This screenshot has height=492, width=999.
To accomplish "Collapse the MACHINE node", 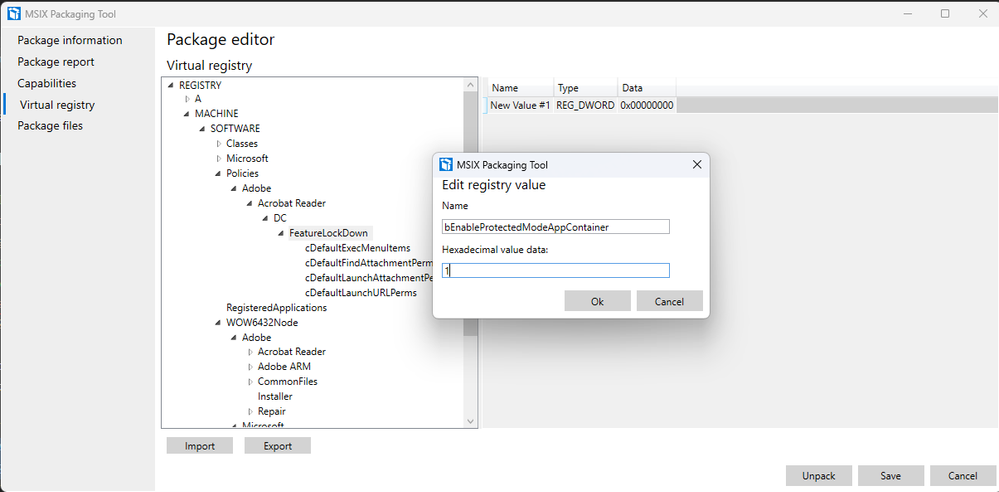I will pos(187,114).
